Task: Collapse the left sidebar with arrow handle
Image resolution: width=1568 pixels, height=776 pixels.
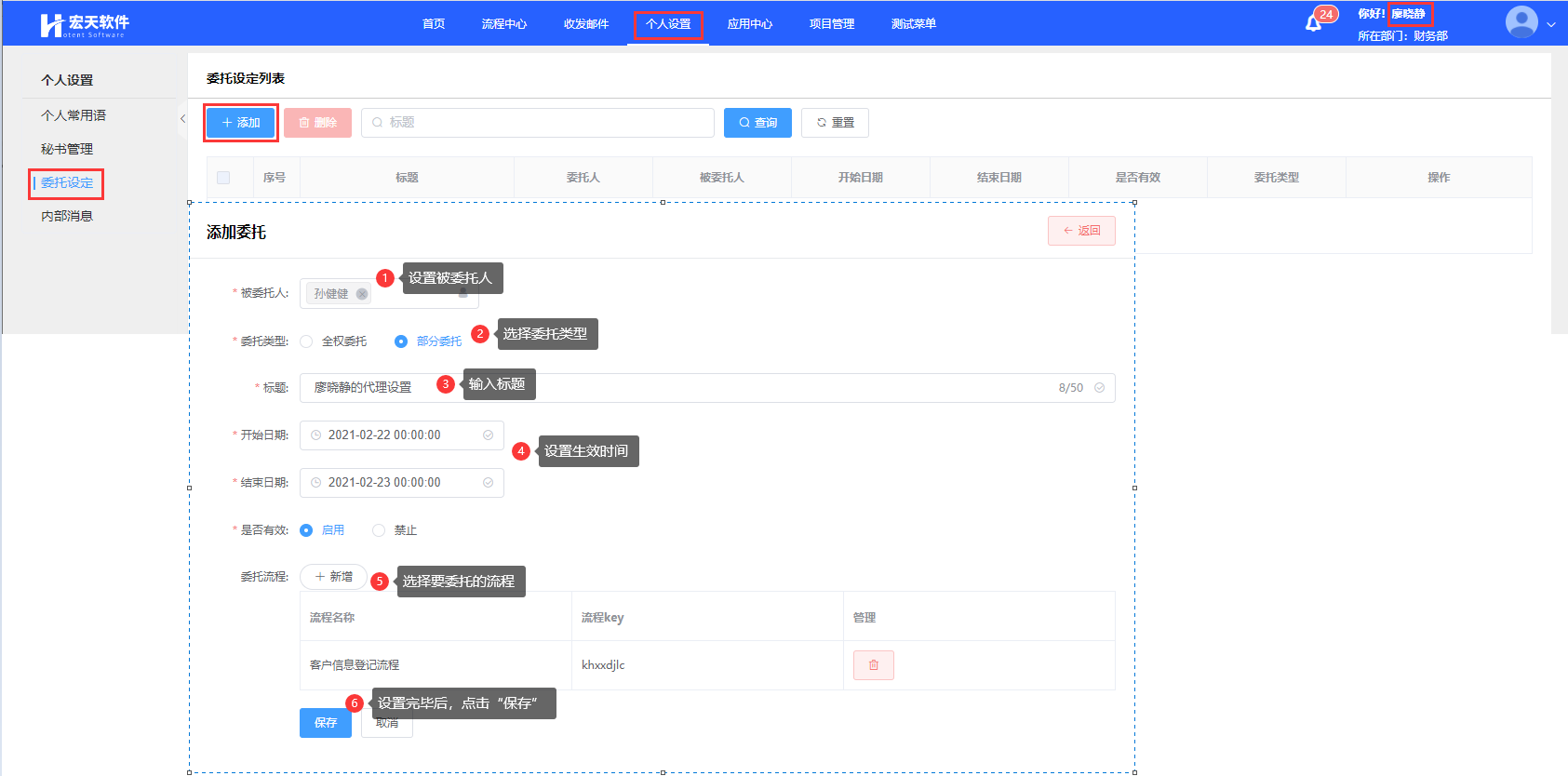Action: click(182, 119)
